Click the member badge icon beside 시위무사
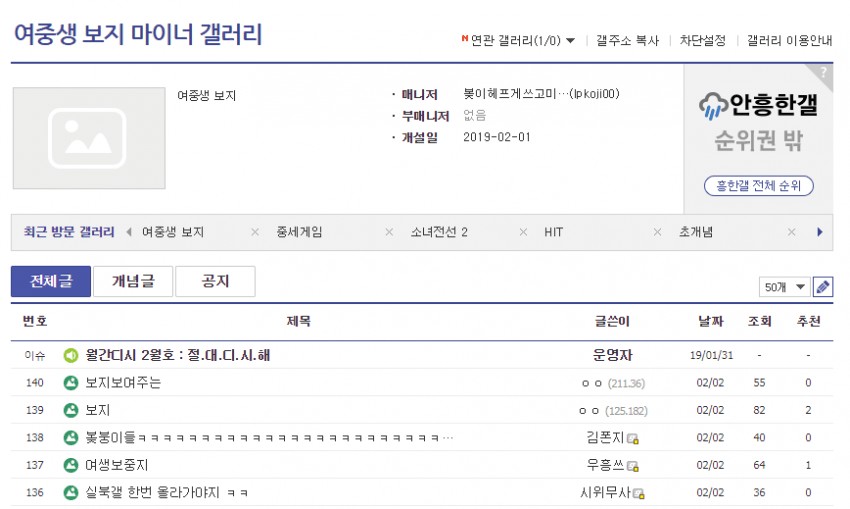This screenshot has width=850, height=509. [x=639, y=493]
